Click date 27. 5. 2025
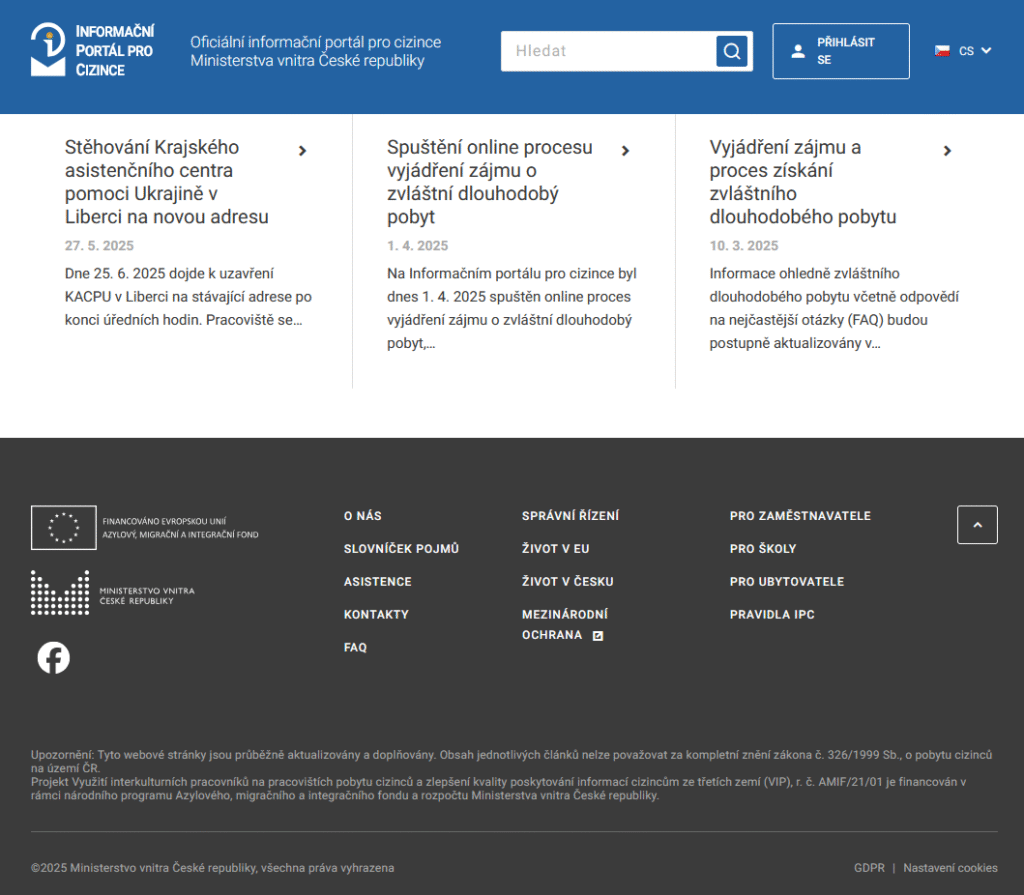Viewport: 1024px width, 895px height. pyautogui.click(x=99, y=246)
